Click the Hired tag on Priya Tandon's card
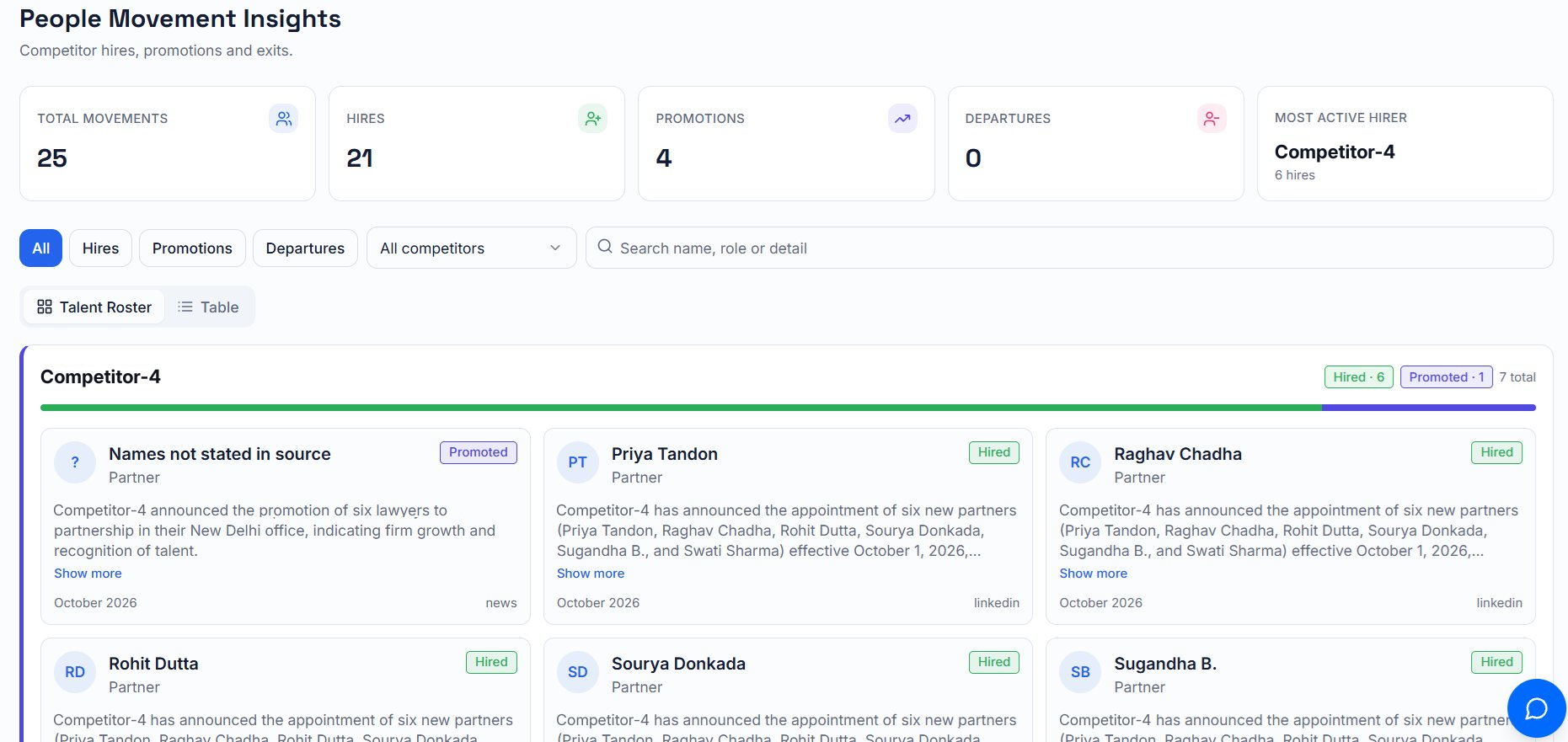 (x=994, y=452)
